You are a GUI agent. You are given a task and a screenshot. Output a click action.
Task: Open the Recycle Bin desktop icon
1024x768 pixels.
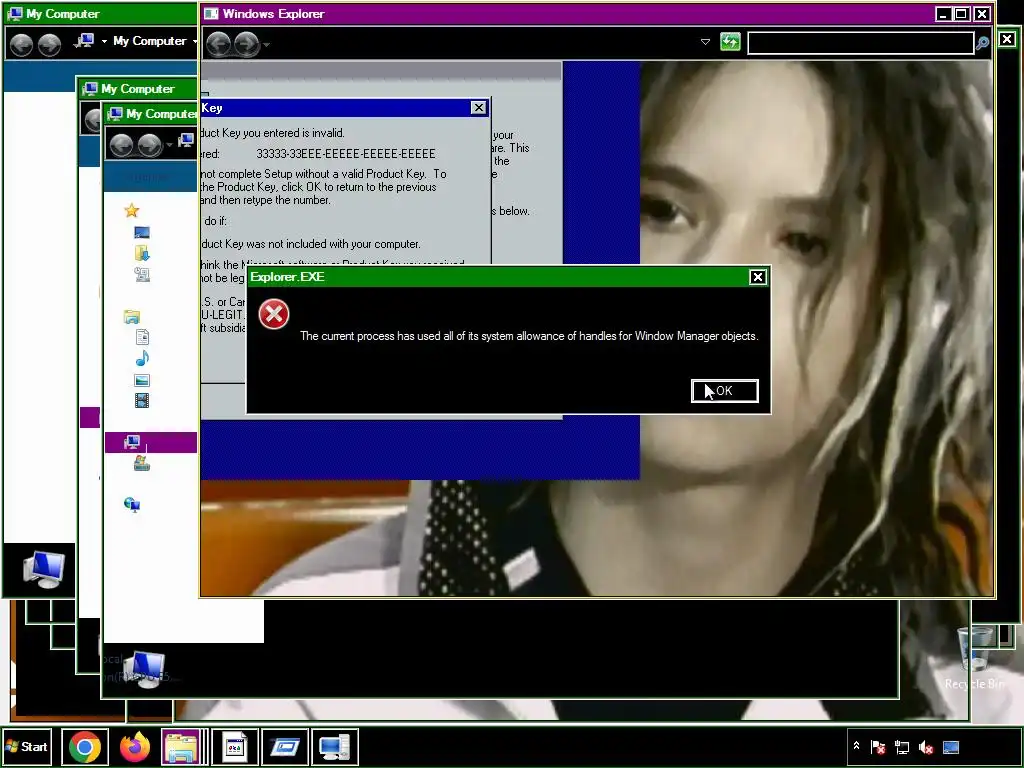tap(975, 658)
